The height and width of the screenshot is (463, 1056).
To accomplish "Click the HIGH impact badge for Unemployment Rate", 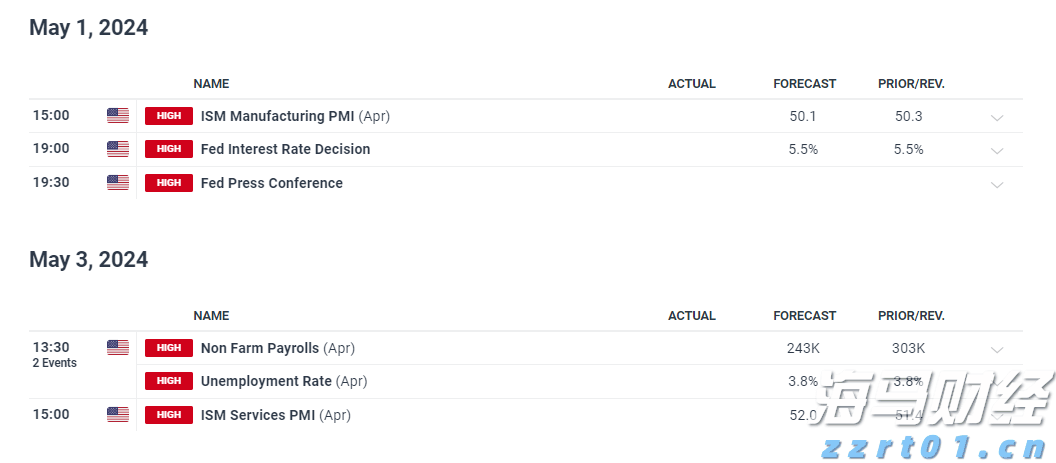I will [x=169, y=381].
